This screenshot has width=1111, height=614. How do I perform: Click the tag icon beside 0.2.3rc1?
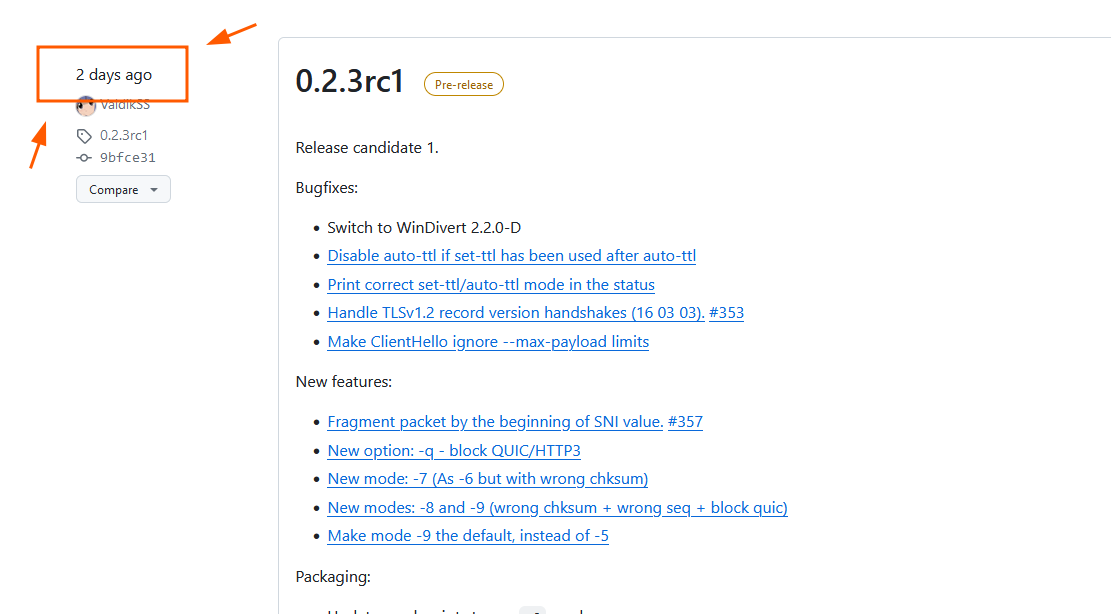84,136
